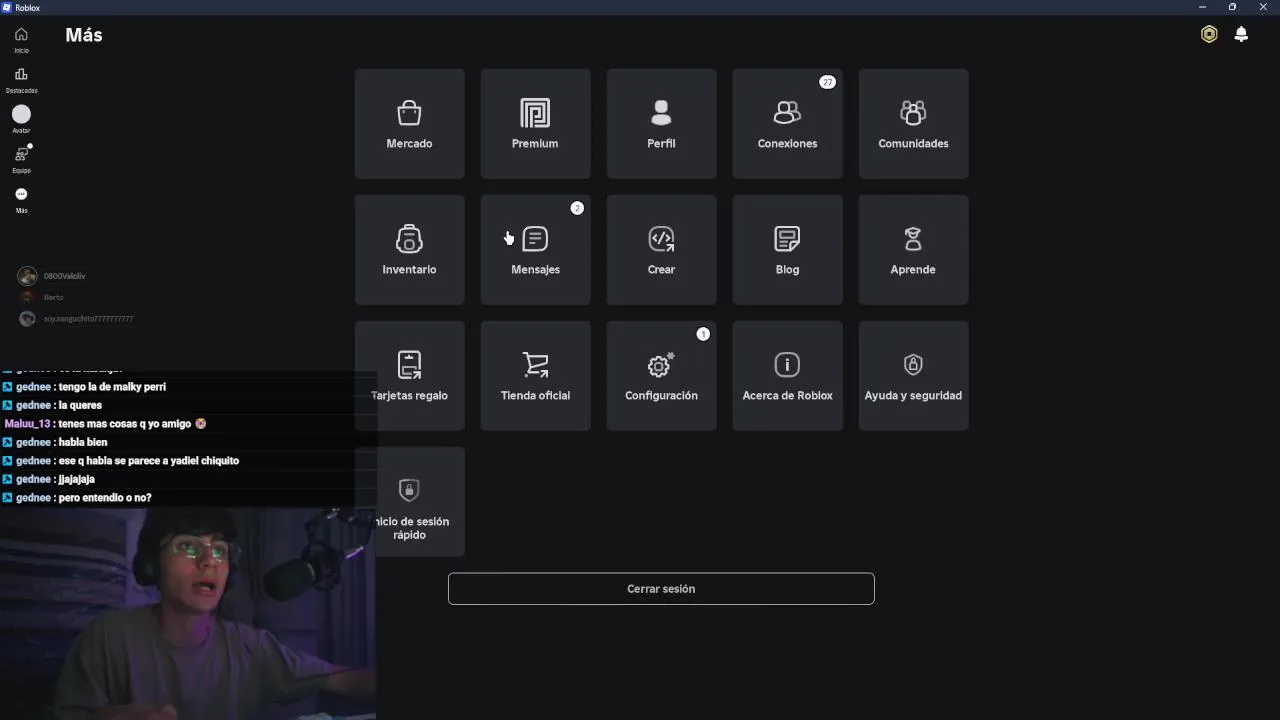Click the streamer webcam overlay

[x=188, y=614]
